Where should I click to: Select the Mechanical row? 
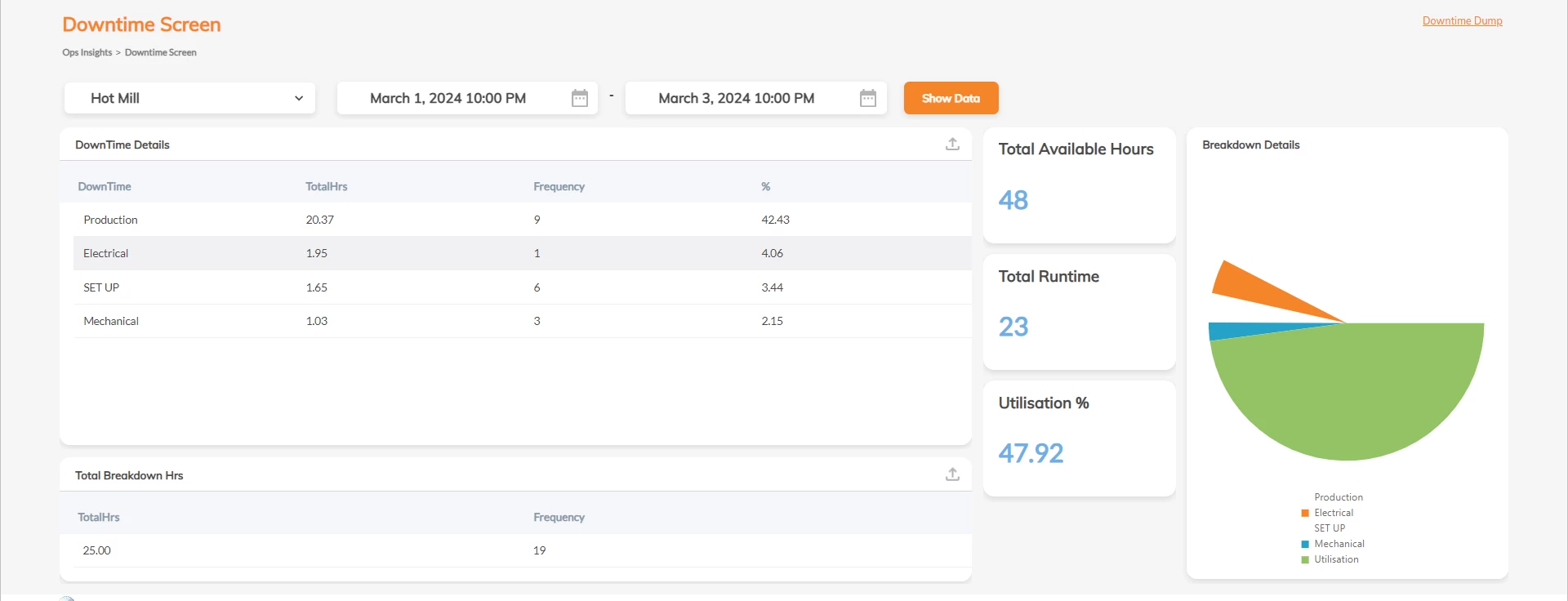click(523, 321)
